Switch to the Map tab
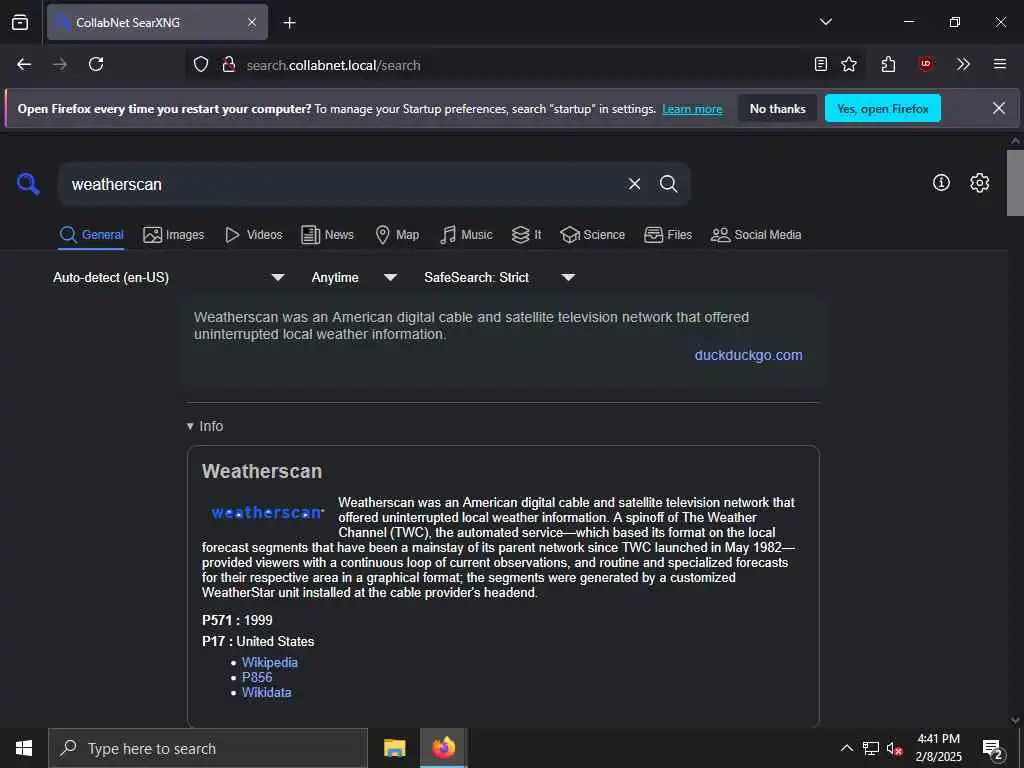The width and height of the screenshot is (1024, 768). click(x=397, y=235)
